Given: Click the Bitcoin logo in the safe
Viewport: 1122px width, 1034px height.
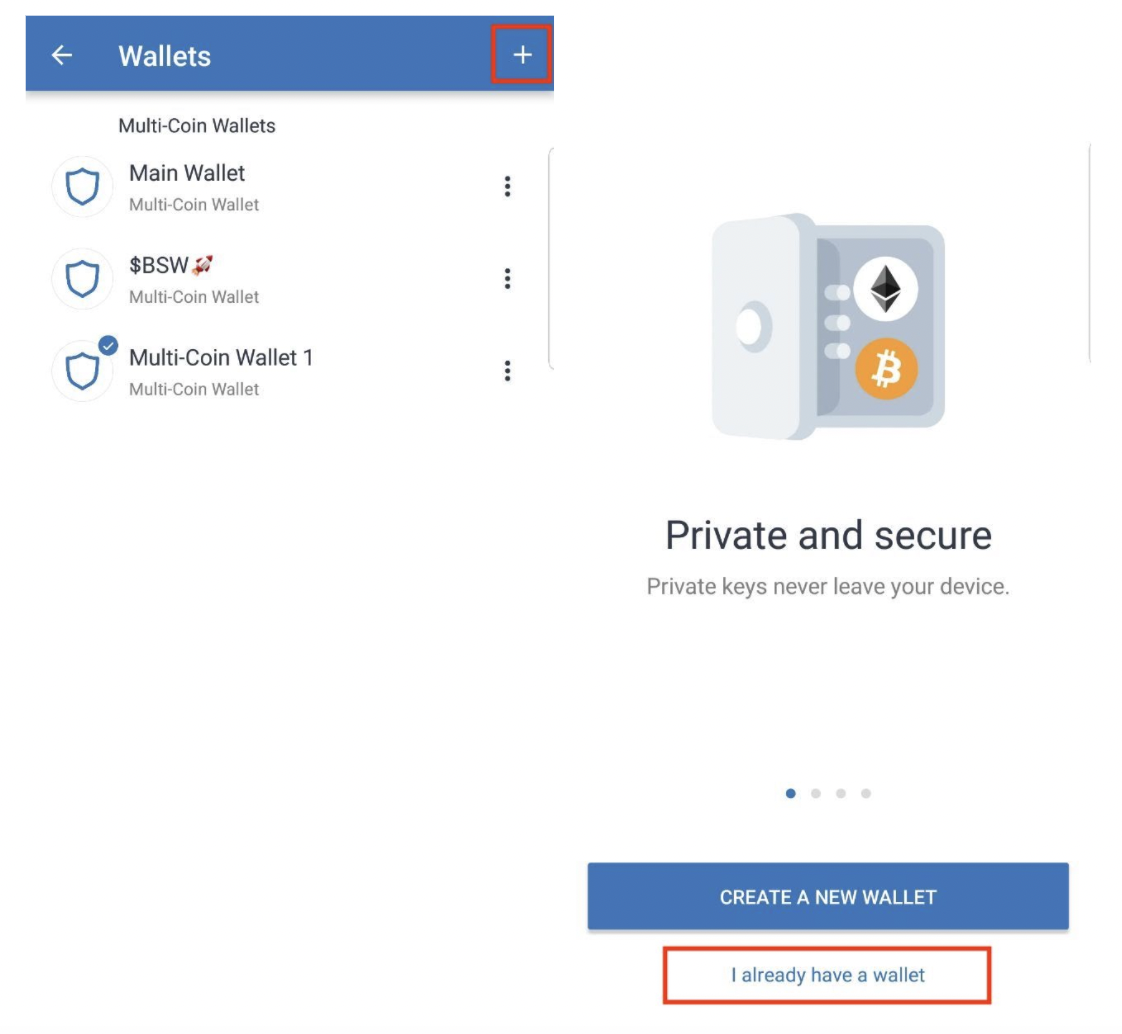Looking at the screenshot, I should click(x=886, y=370).
